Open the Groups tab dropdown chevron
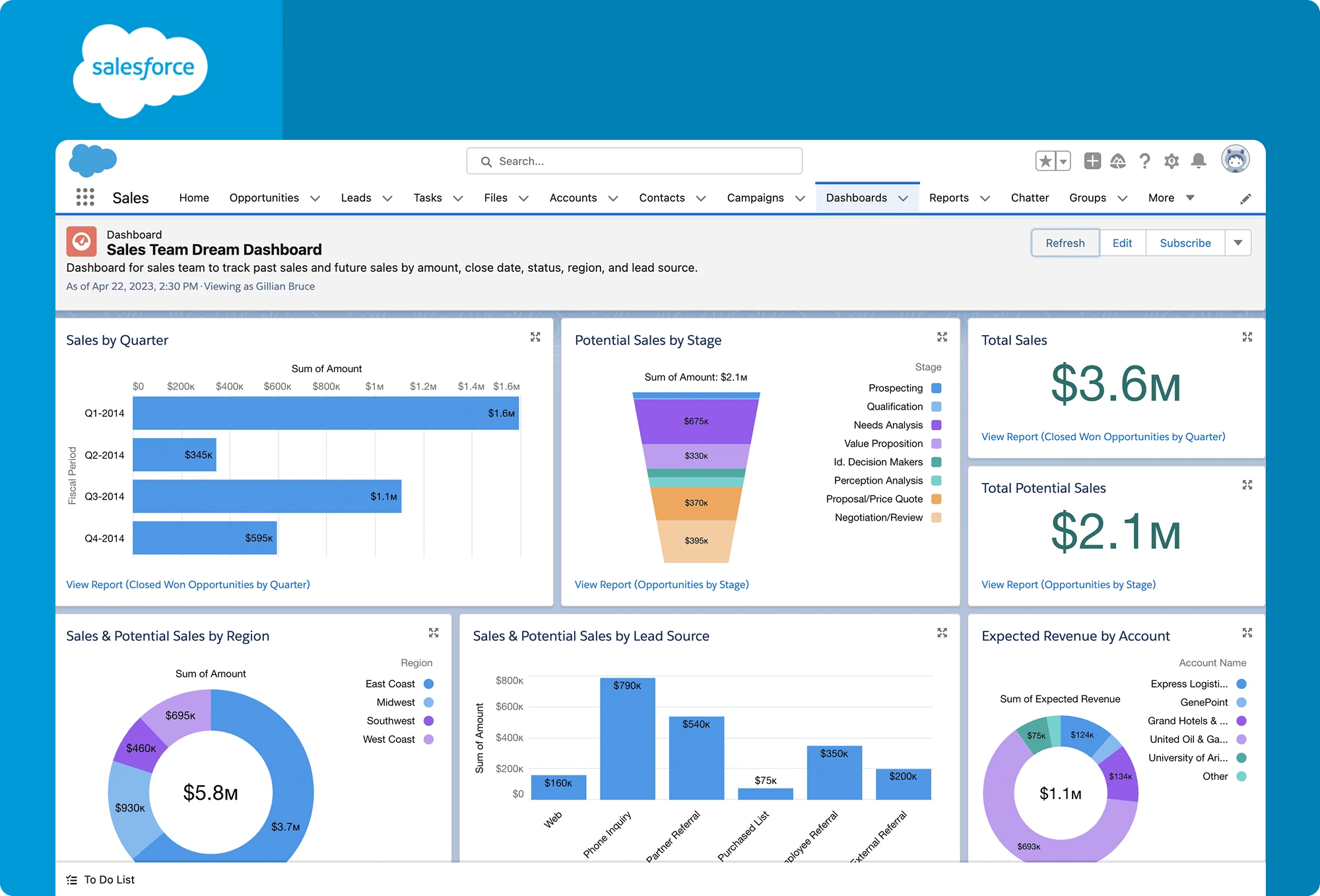Screen dimensions: 1320x896 tap(1122, 199)
